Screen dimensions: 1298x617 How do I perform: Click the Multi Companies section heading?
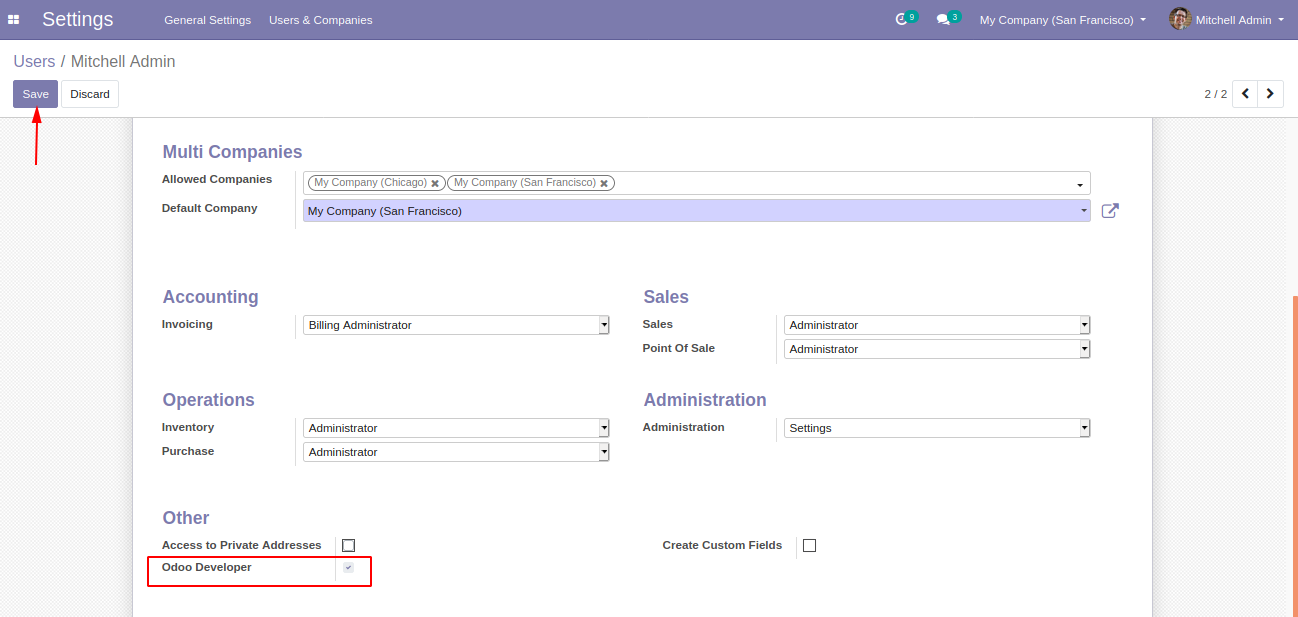tap(232, 152)
